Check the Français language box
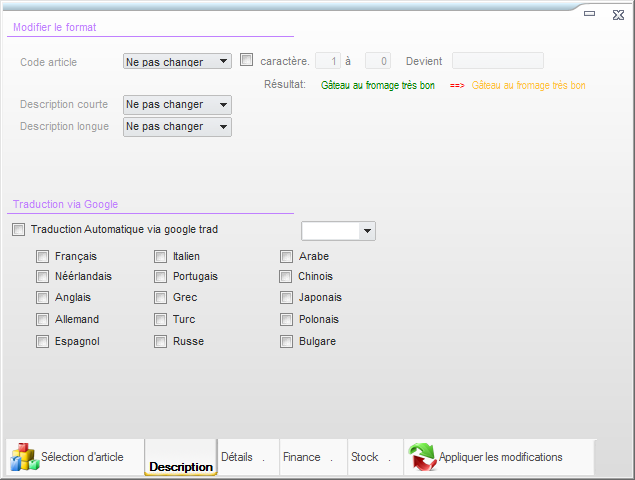Screen dimensions: 635x480 point(43,257)
